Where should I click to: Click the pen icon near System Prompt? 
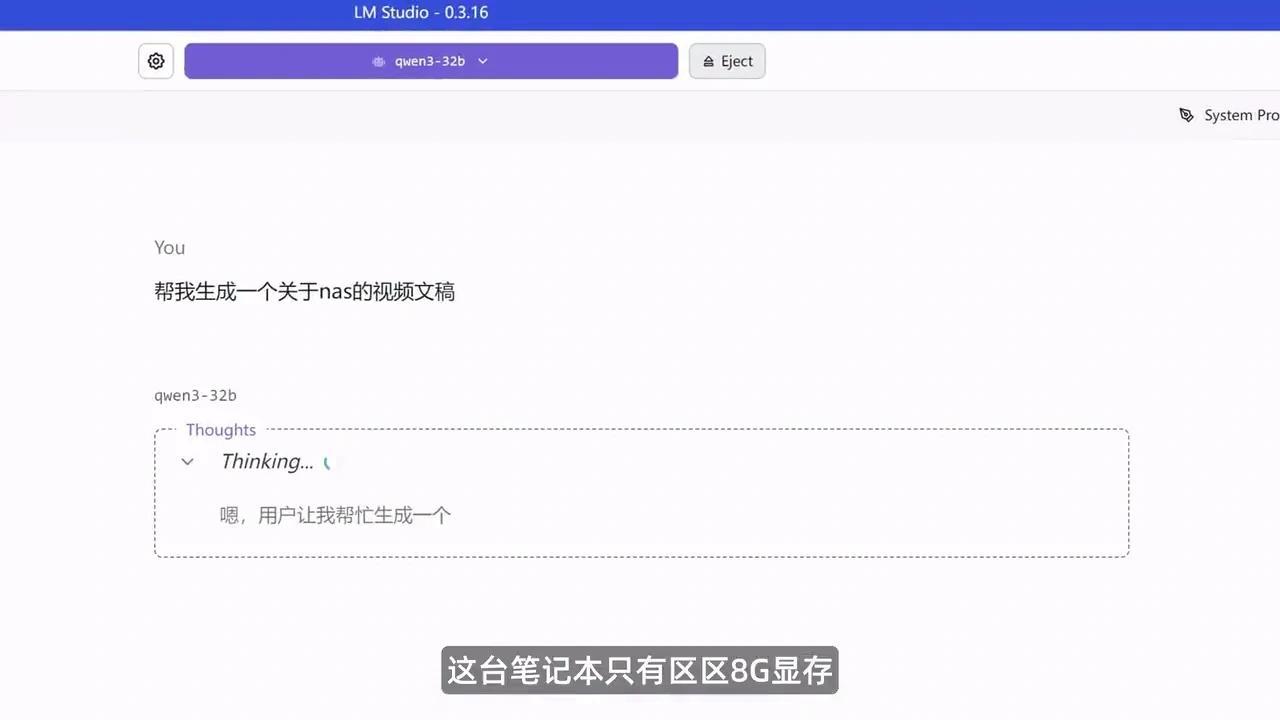click(x=1186, y=115)
